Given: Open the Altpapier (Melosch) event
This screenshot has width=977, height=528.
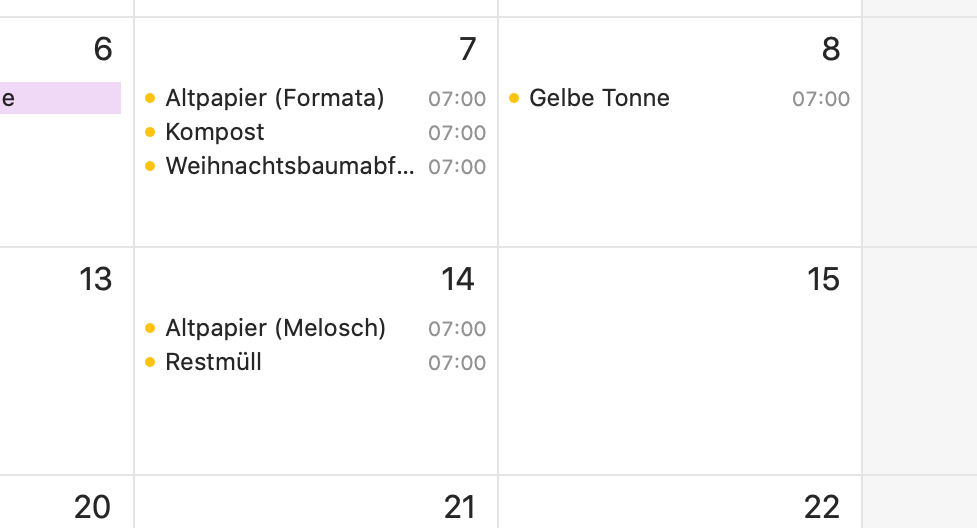Looking at the screenshot, I should [x=315, y=328].
